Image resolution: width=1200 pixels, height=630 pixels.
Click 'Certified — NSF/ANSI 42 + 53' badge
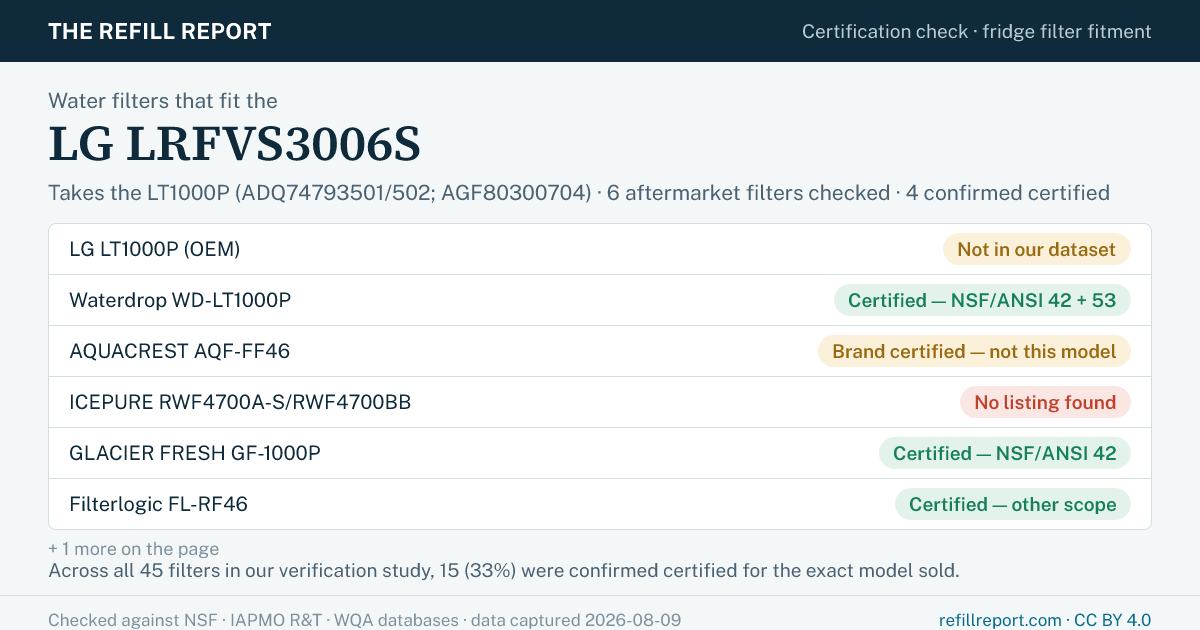point(982,300)
